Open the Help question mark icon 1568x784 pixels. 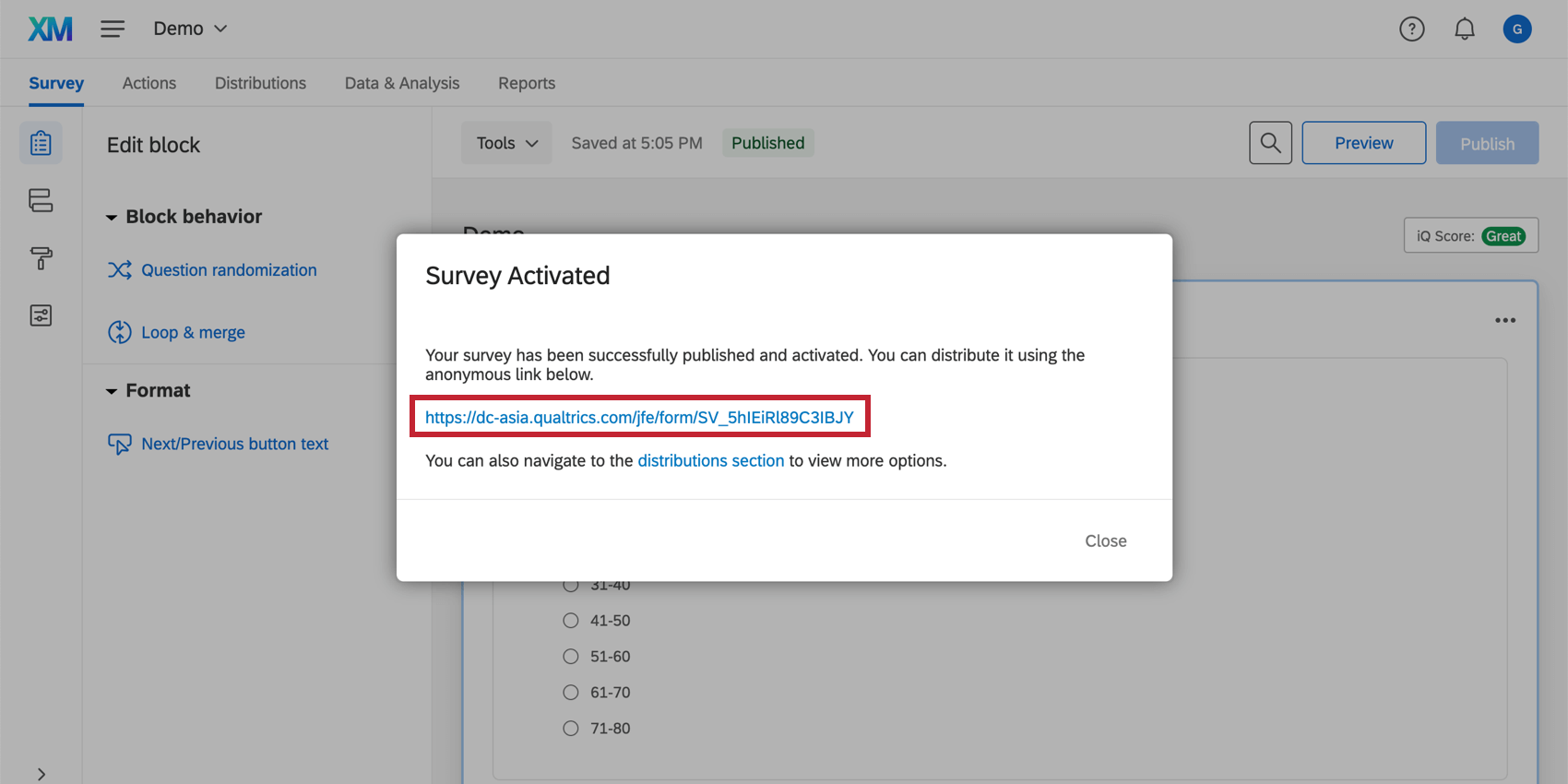pos(1411,30)
